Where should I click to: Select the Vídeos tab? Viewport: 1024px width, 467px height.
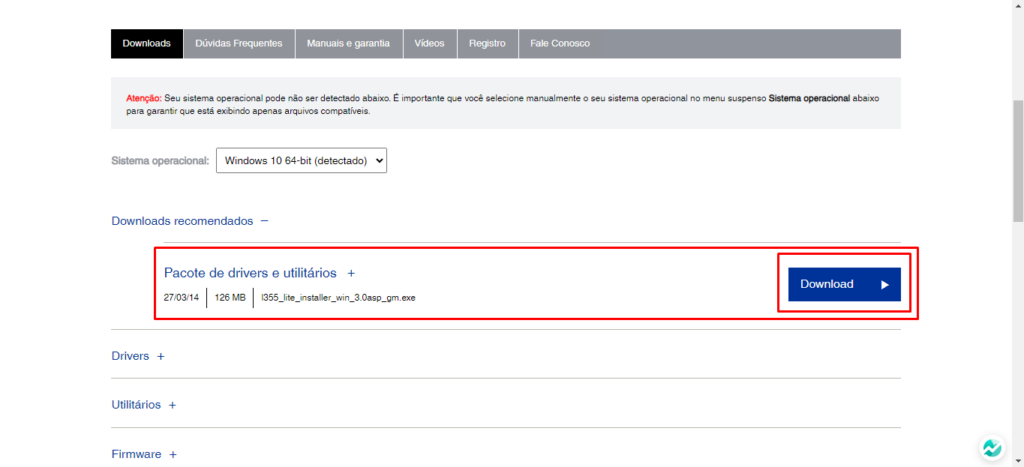(x=429, y=44)
